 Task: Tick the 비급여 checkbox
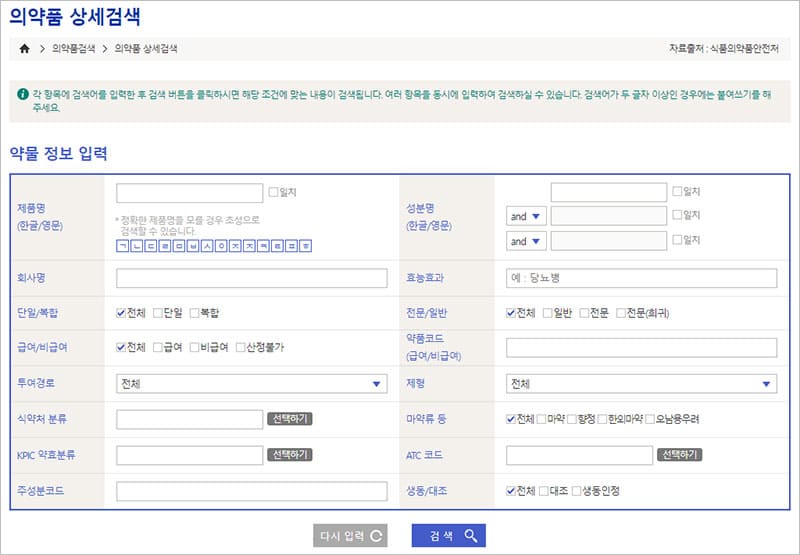coord(194,347)
